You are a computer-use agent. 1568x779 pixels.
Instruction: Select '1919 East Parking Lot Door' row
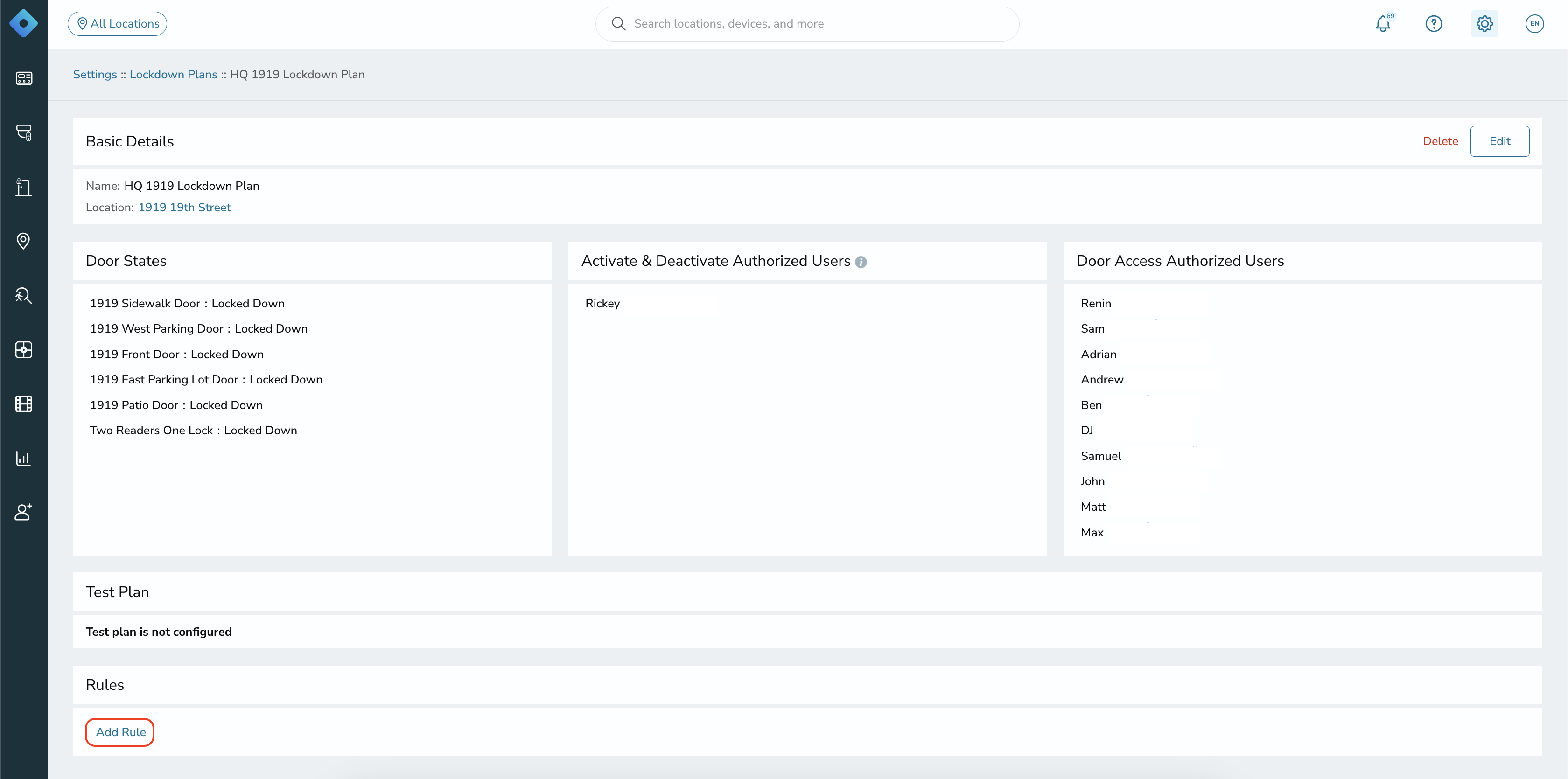206,380
